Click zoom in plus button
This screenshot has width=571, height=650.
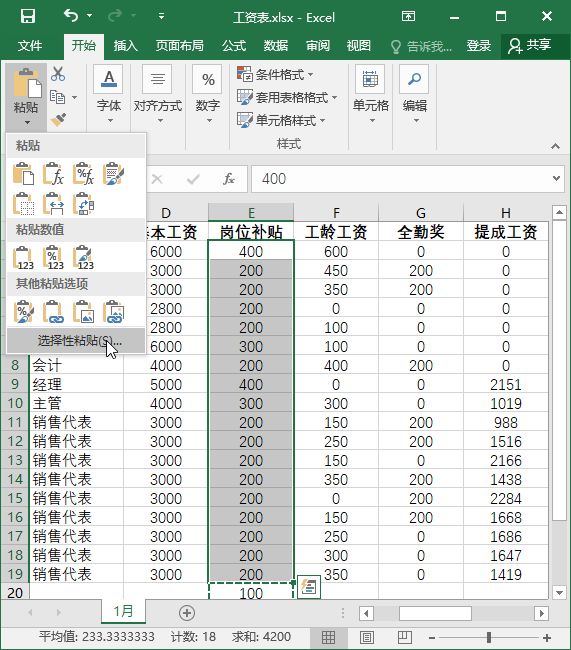click(547, 638)
